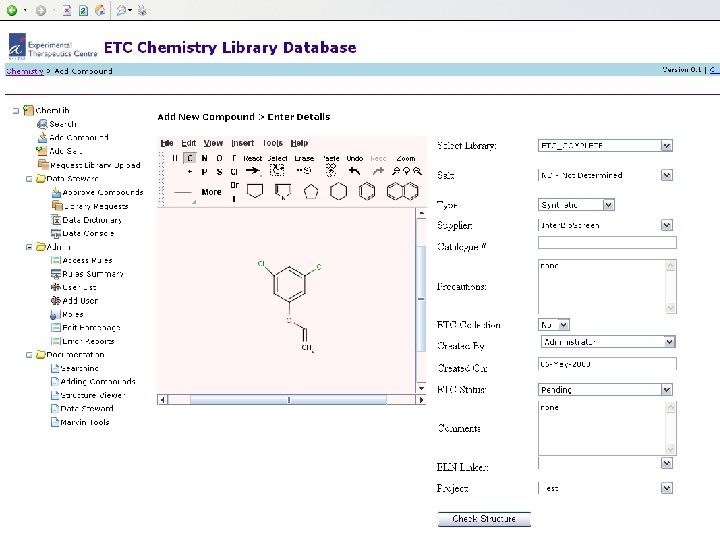The width and height of the screenshot is (720, 540).
Task: Click inside the Precautions text area
Action: pos(602,286)
